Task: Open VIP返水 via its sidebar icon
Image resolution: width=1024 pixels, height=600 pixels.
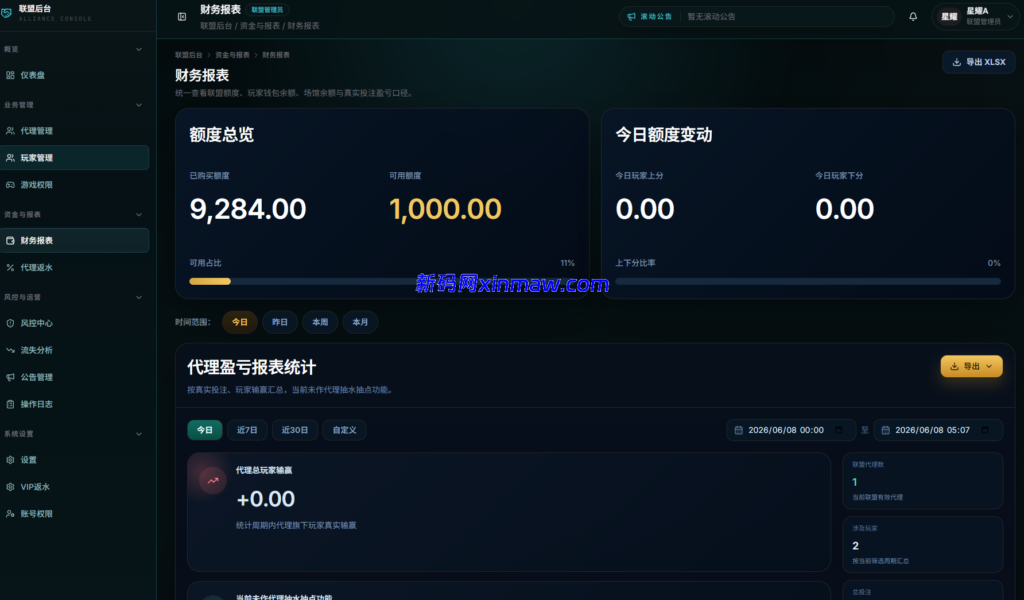Action: point(10,486)
